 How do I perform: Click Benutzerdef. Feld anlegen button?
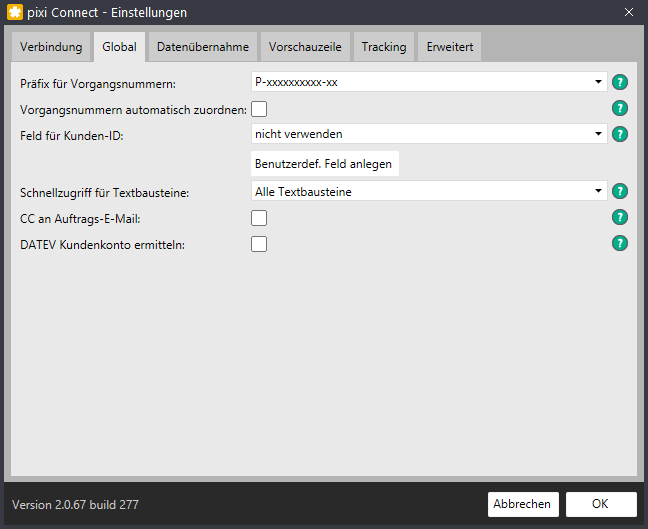tap(325, 164)
